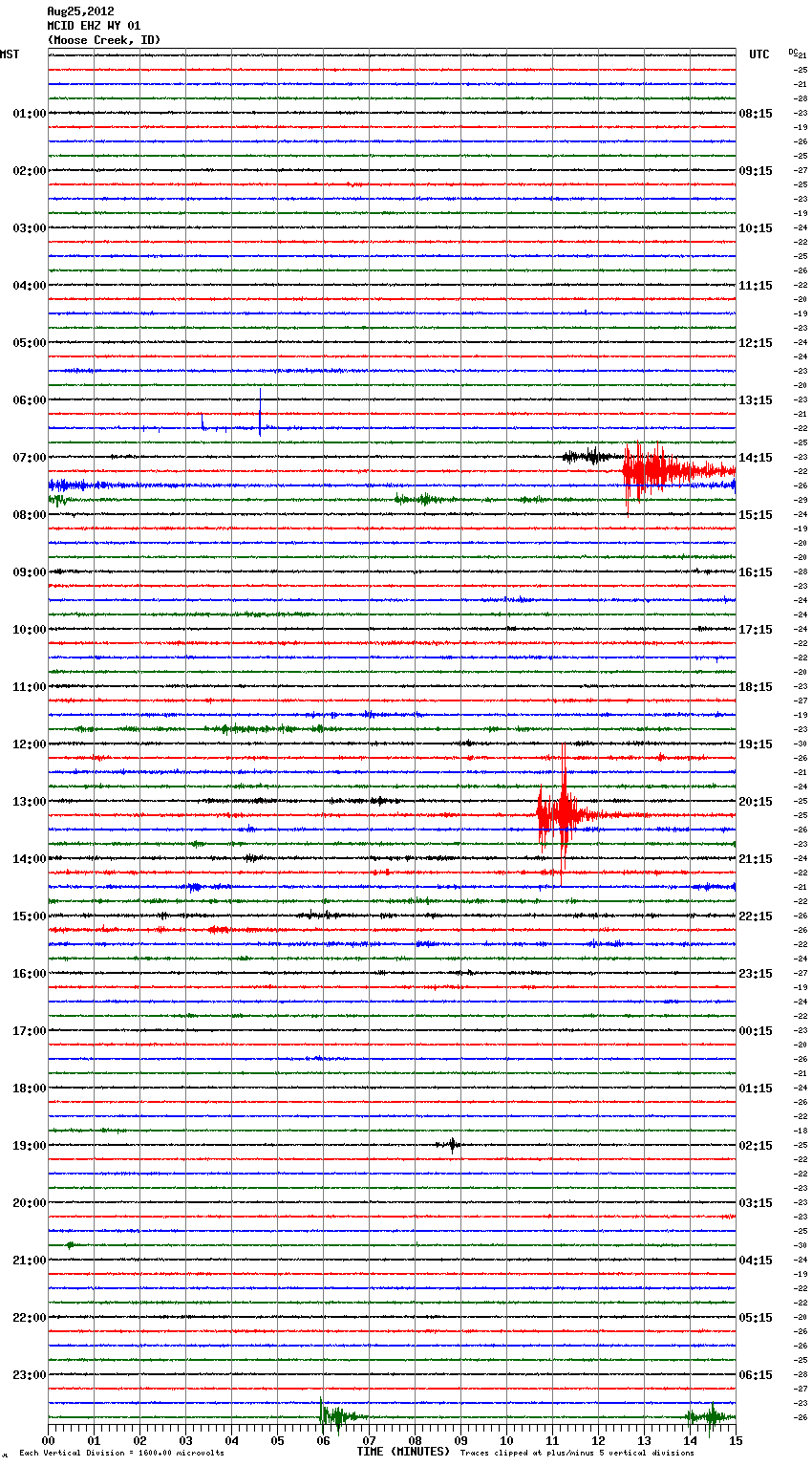Click the minute axis tick label 15

coord(736,1440)
